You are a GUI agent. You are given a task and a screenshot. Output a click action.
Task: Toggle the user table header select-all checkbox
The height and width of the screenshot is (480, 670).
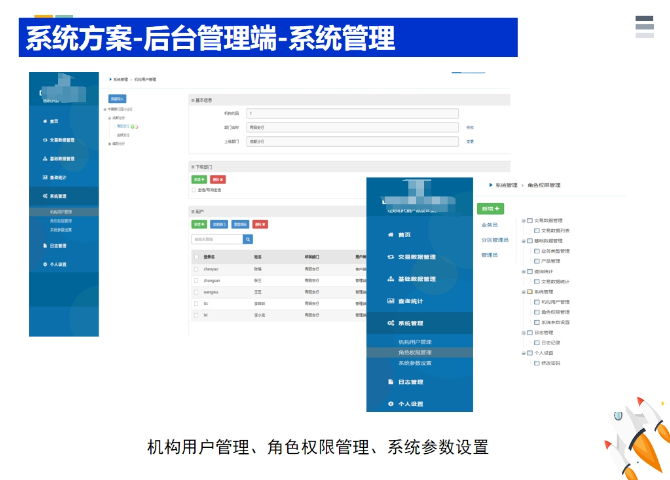[x=196, y=257]
